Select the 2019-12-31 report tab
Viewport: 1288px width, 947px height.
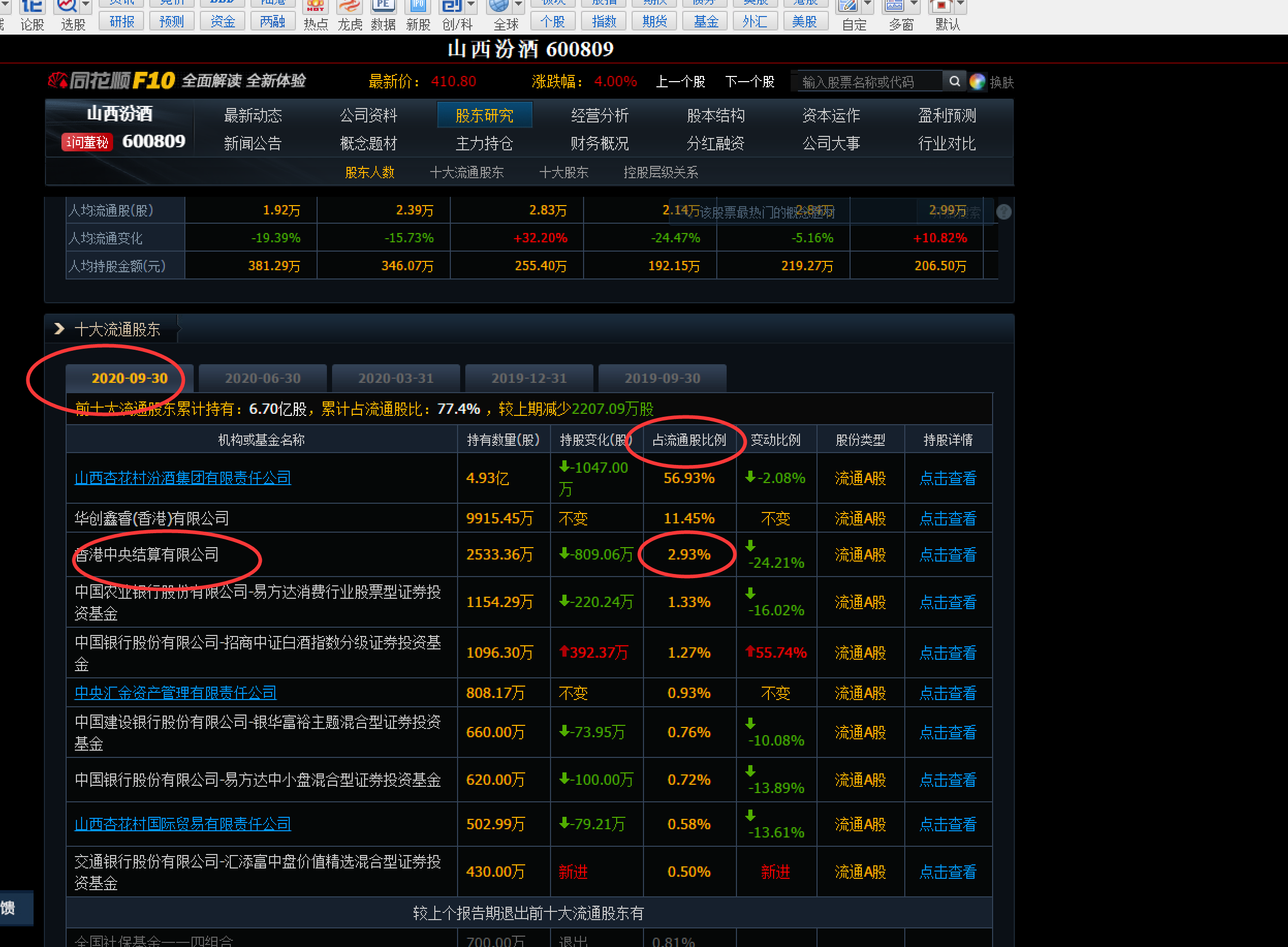[529, 378]
